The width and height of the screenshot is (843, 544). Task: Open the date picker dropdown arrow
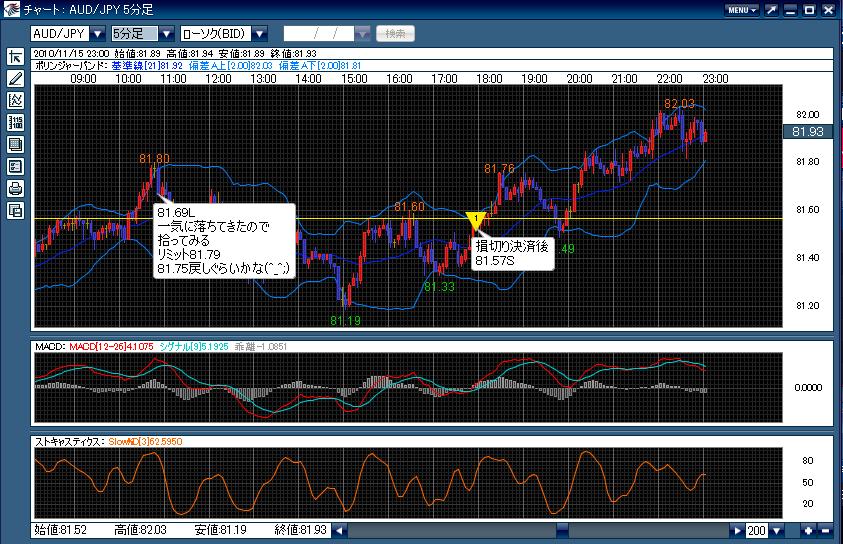click(x=362, y=34)
